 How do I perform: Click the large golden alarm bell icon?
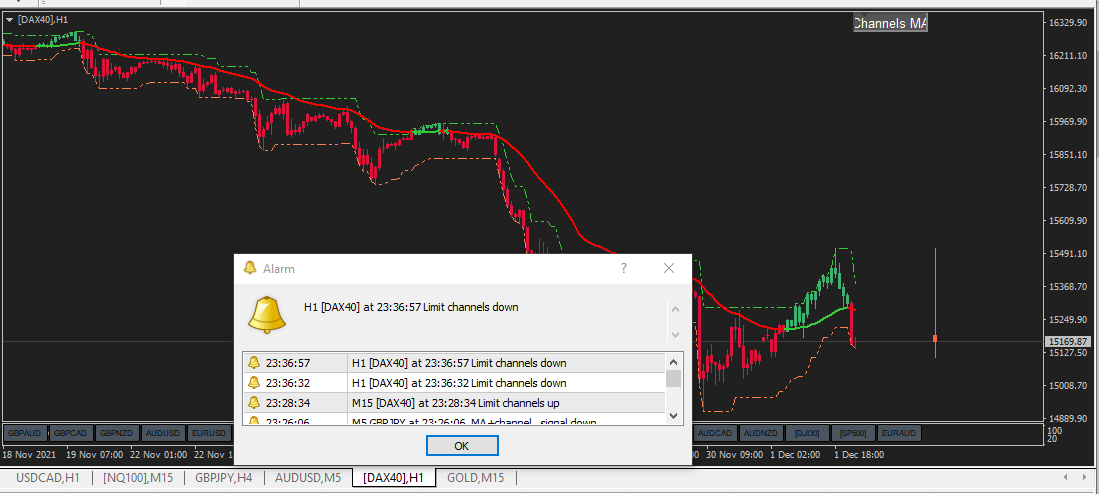pos(267,314)
